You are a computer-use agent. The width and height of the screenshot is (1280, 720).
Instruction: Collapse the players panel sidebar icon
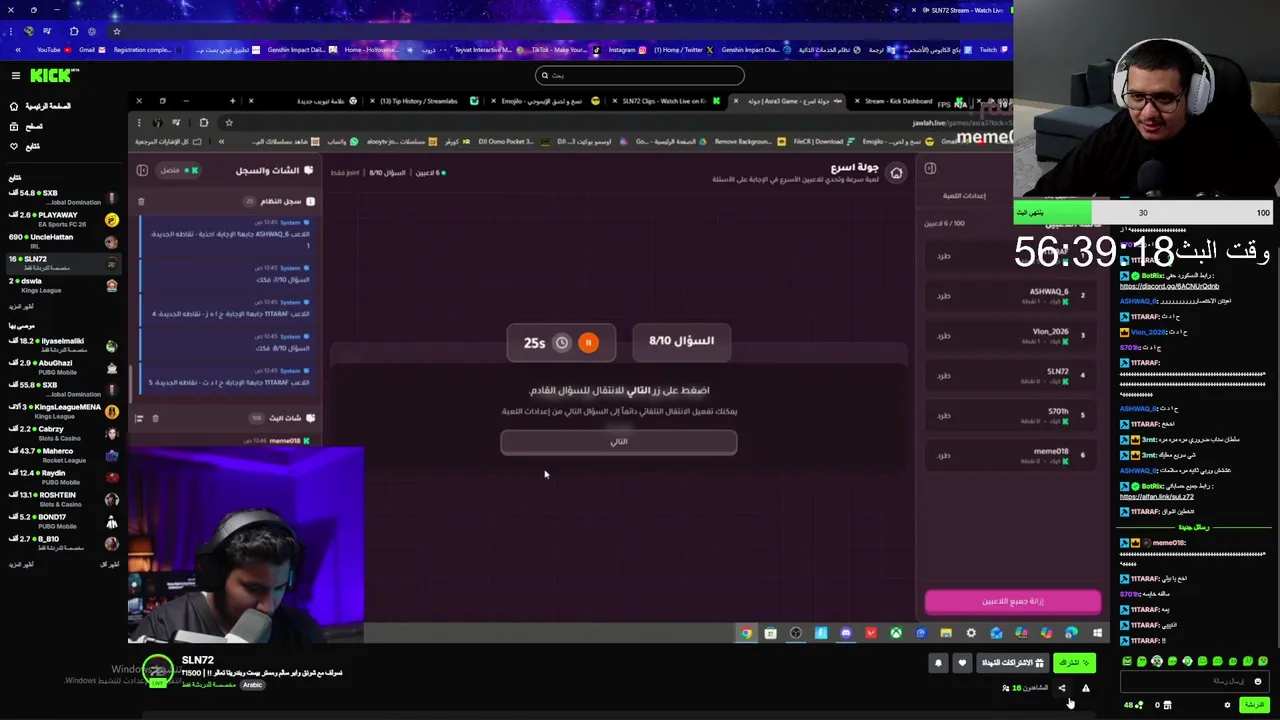[x=930, y=168]
